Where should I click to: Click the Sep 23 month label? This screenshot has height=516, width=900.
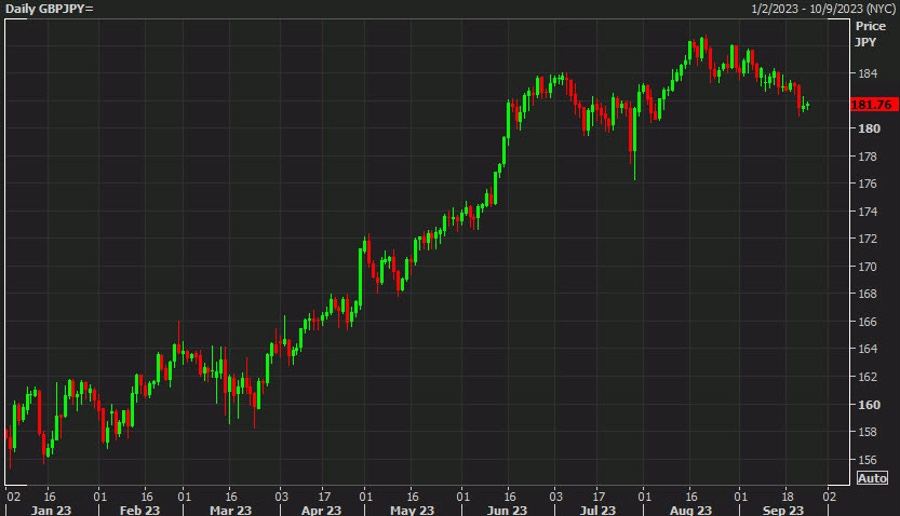point(783,510)
